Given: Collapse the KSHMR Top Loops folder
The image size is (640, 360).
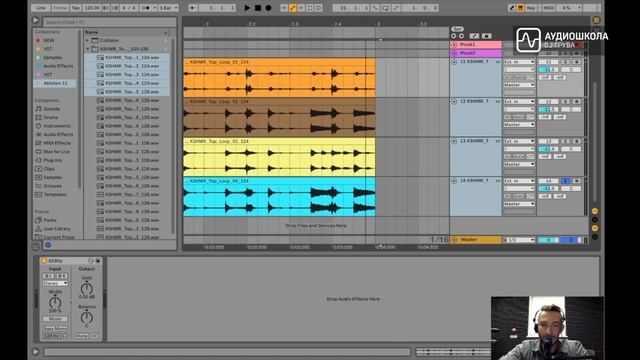Looking at the screenshot, I should [87, 49].
